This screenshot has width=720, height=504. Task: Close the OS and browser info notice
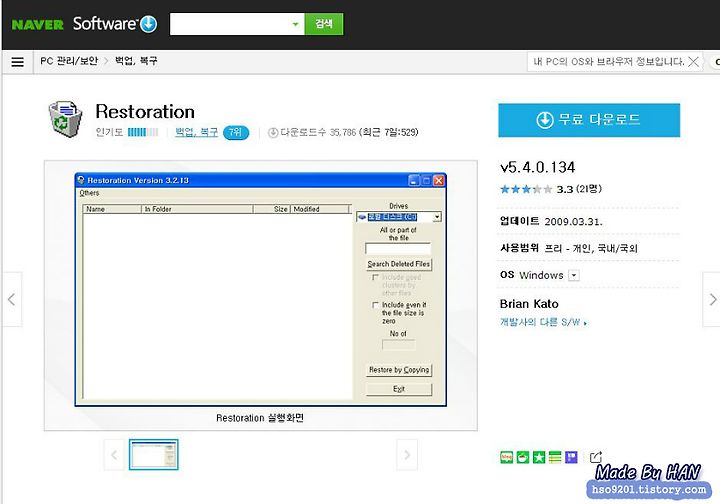coord(694,62)
